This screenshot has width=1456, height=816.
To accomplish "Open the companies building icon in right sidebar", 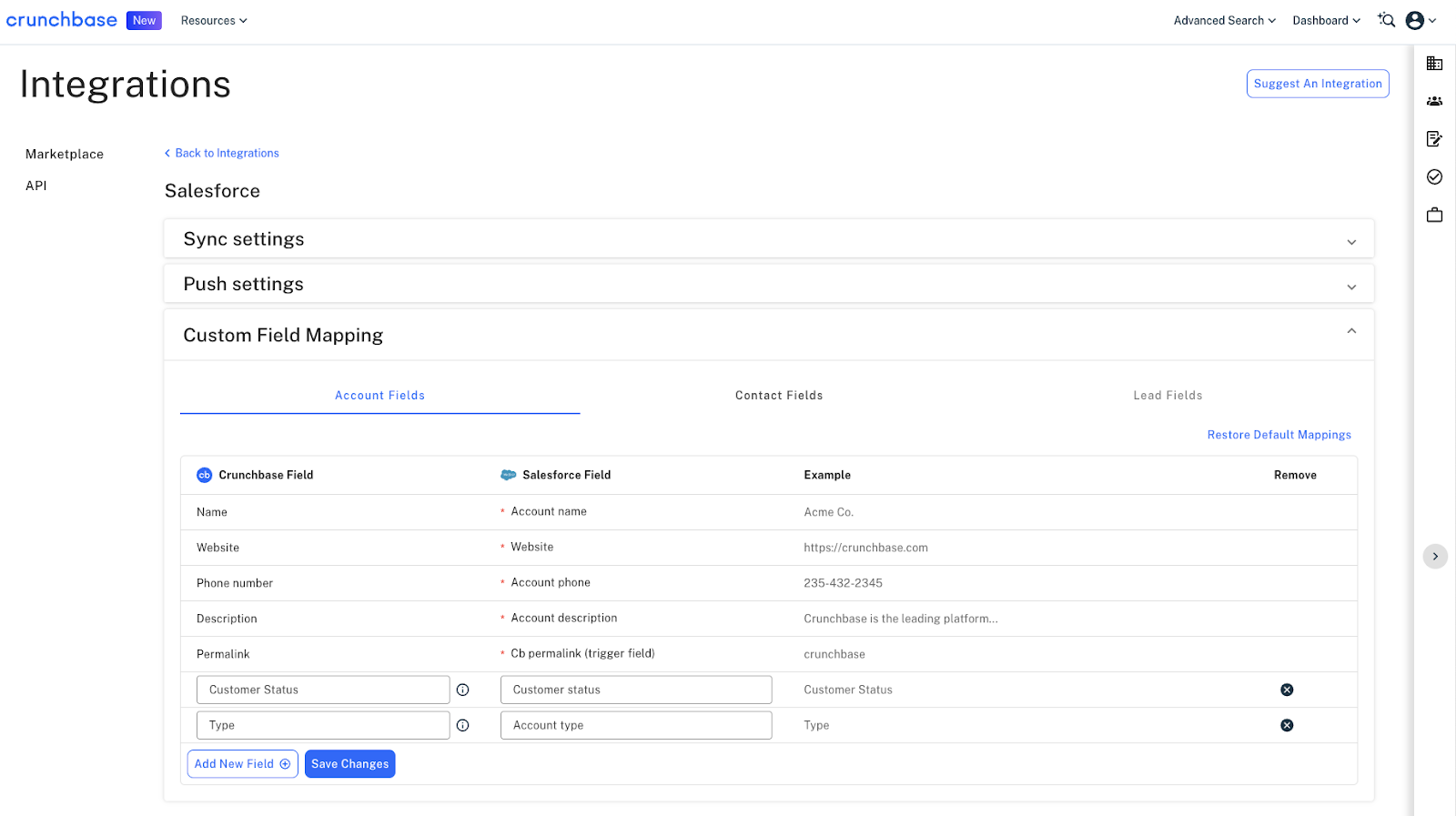I will (x=1434, y=64).
